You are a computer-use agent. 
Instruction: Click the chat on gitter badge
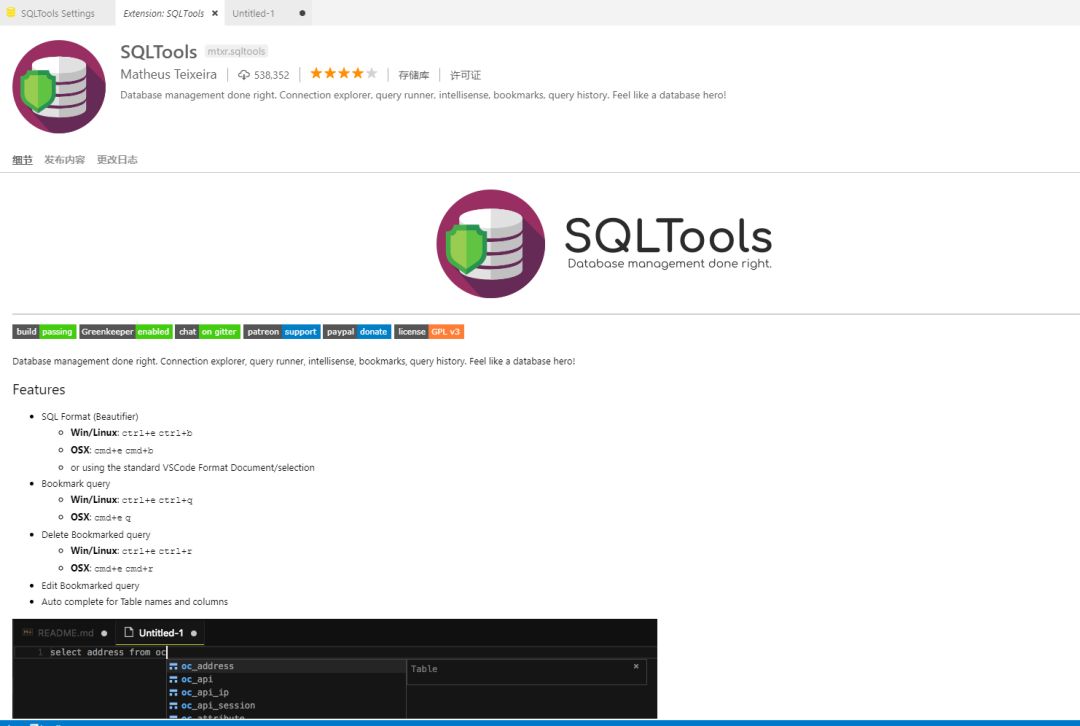click(207, 332)
